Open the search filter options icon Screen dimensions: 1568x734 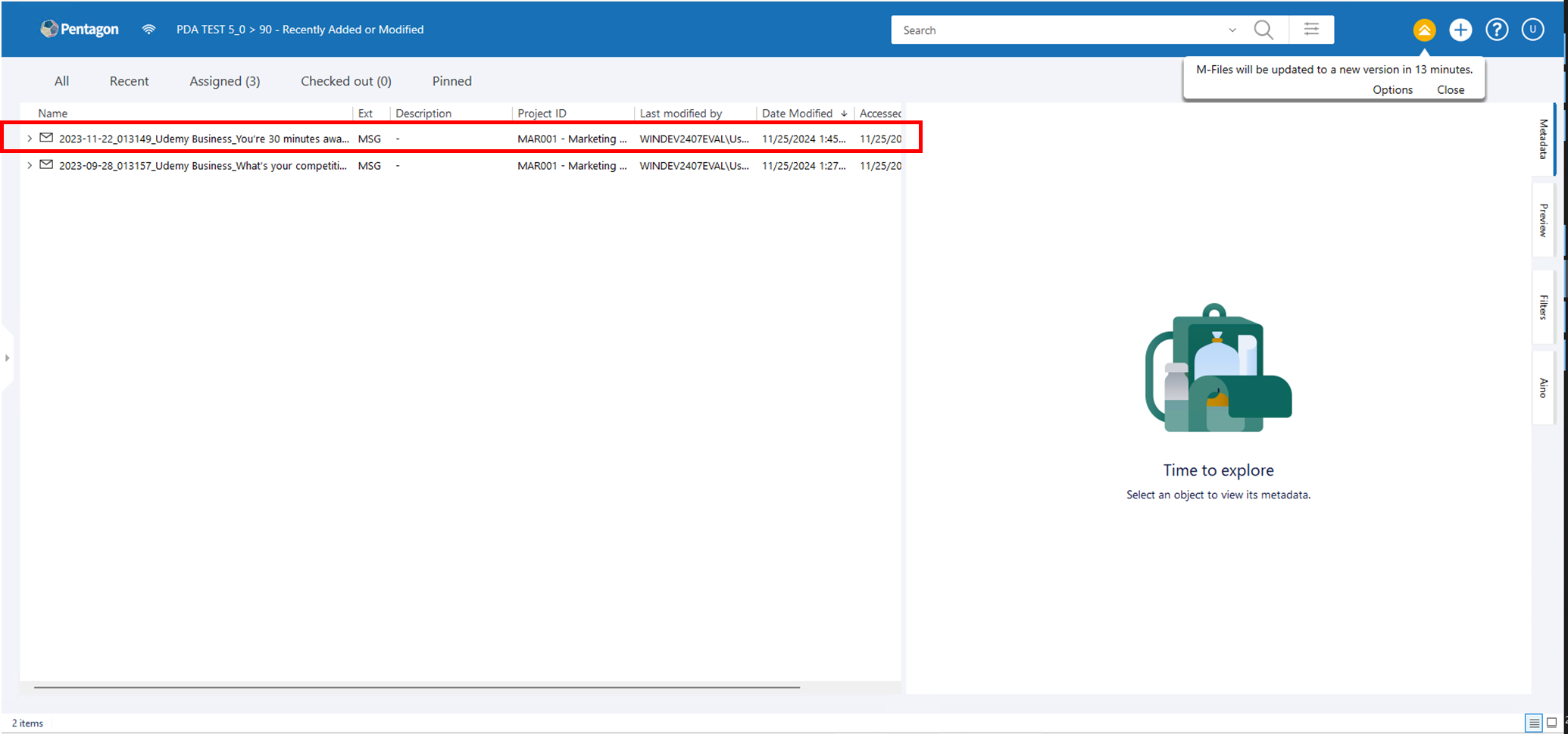1311,30
